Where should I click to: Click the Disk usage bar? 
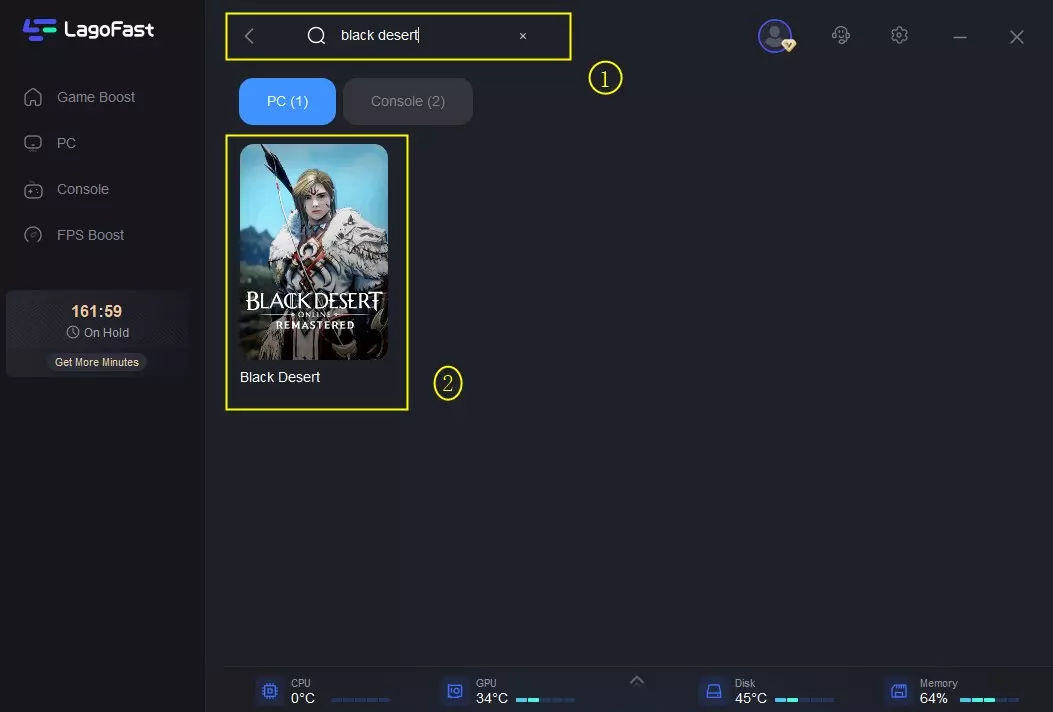pos(804,700)
